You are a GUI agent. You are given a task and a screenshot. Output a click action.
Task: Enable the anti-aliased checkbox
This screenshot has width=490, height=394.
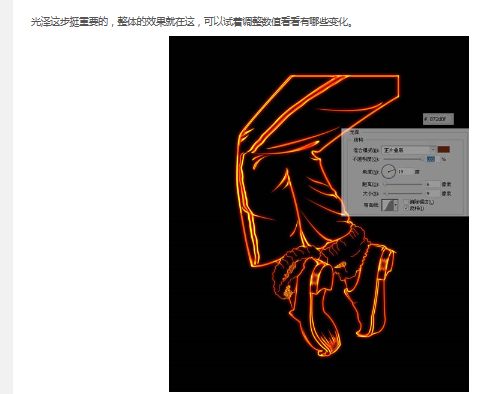(406, 202)
